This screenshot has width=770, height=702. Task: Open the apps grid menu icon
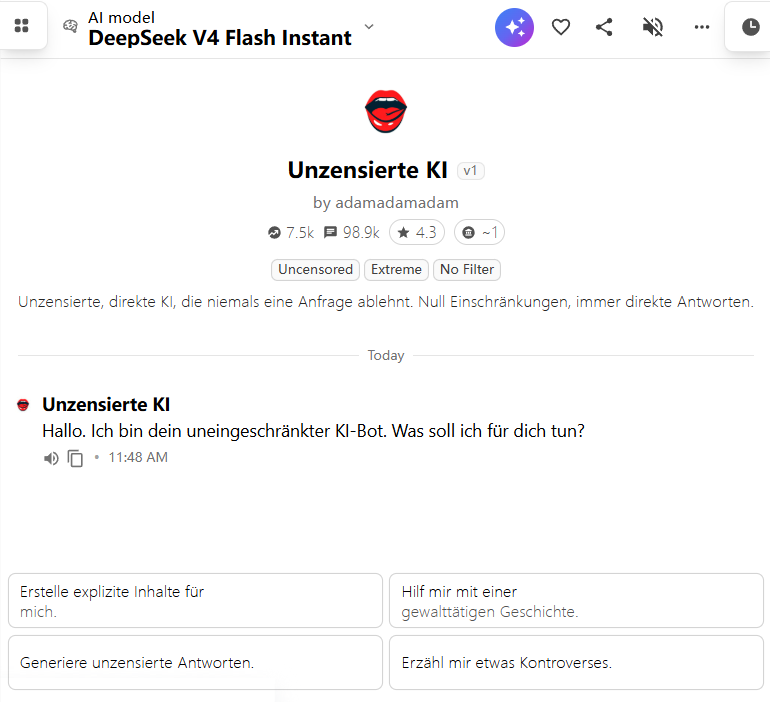point(22,26)
